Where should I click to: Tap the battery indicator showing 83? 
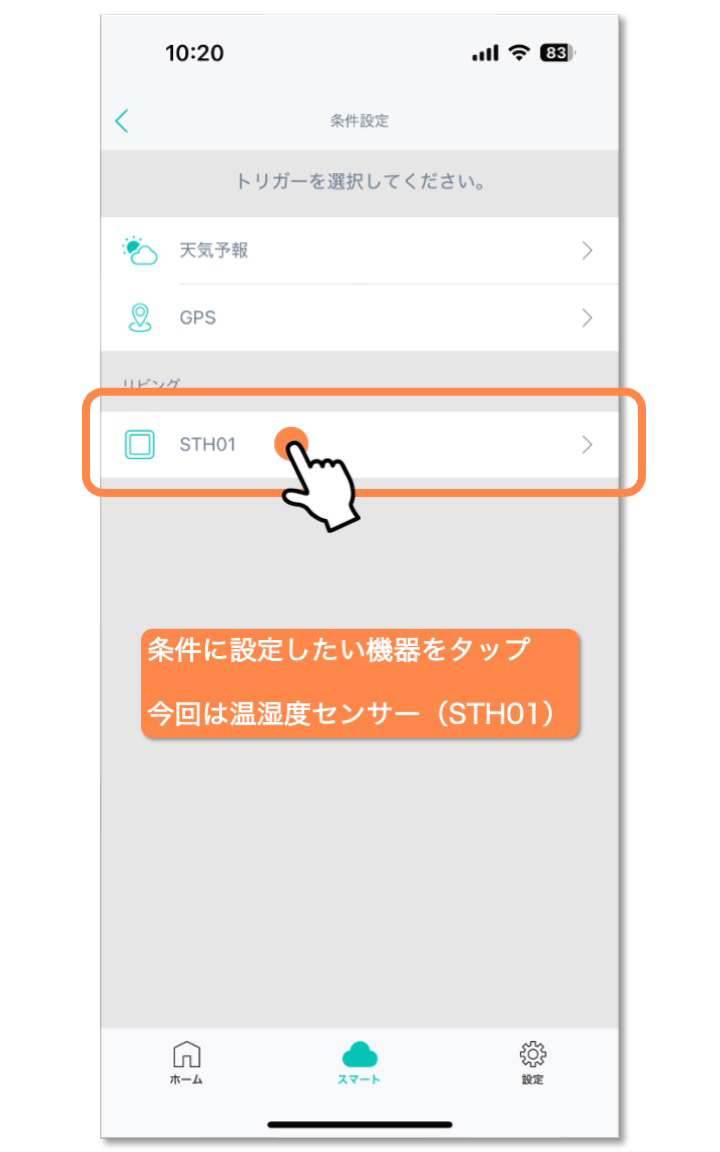pos(558,53)
